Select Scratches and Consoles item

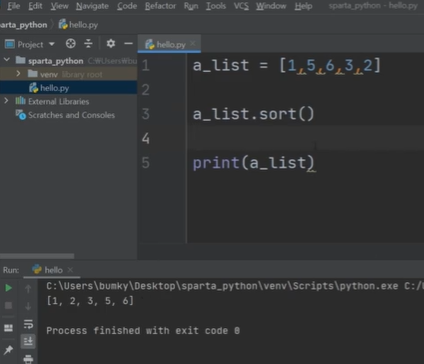click(65, 115)
